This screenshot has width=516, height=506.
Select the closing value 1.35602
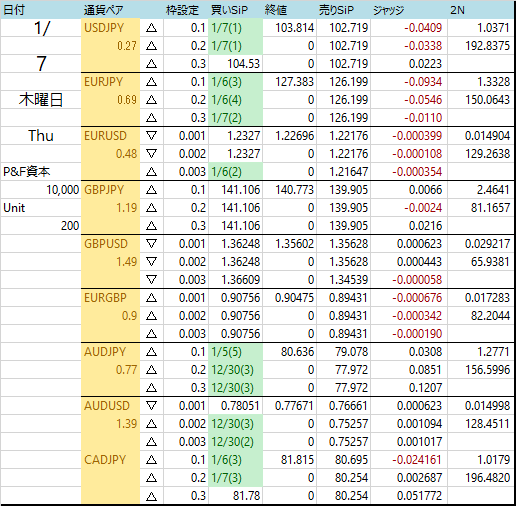coord(295,244)
